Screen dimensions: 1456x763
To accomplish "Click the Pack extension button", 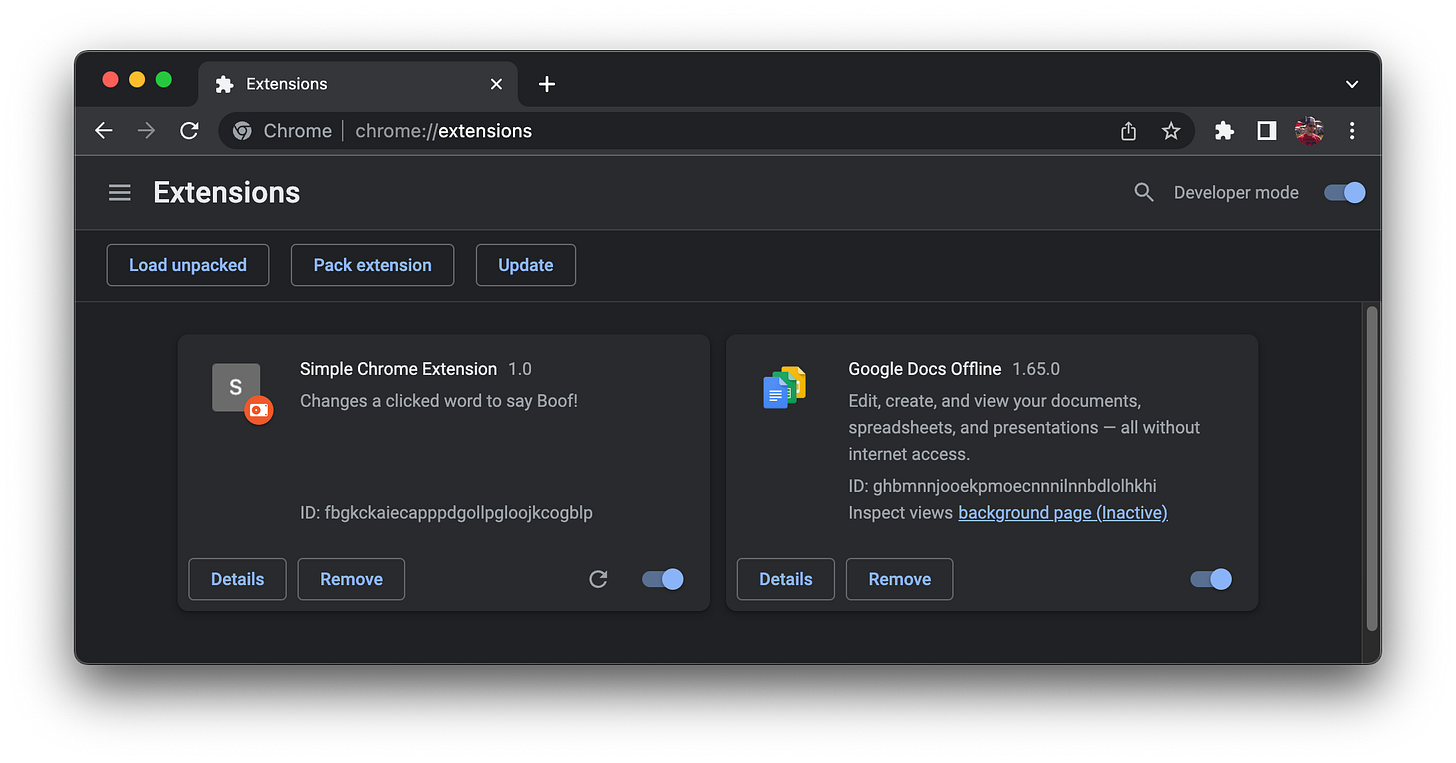I will [x=372, y=265].
